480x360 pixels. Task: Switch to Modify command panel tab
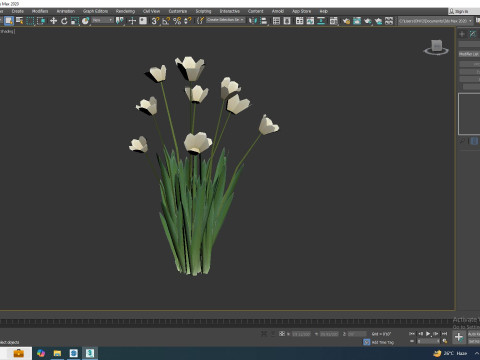[473, 34]
